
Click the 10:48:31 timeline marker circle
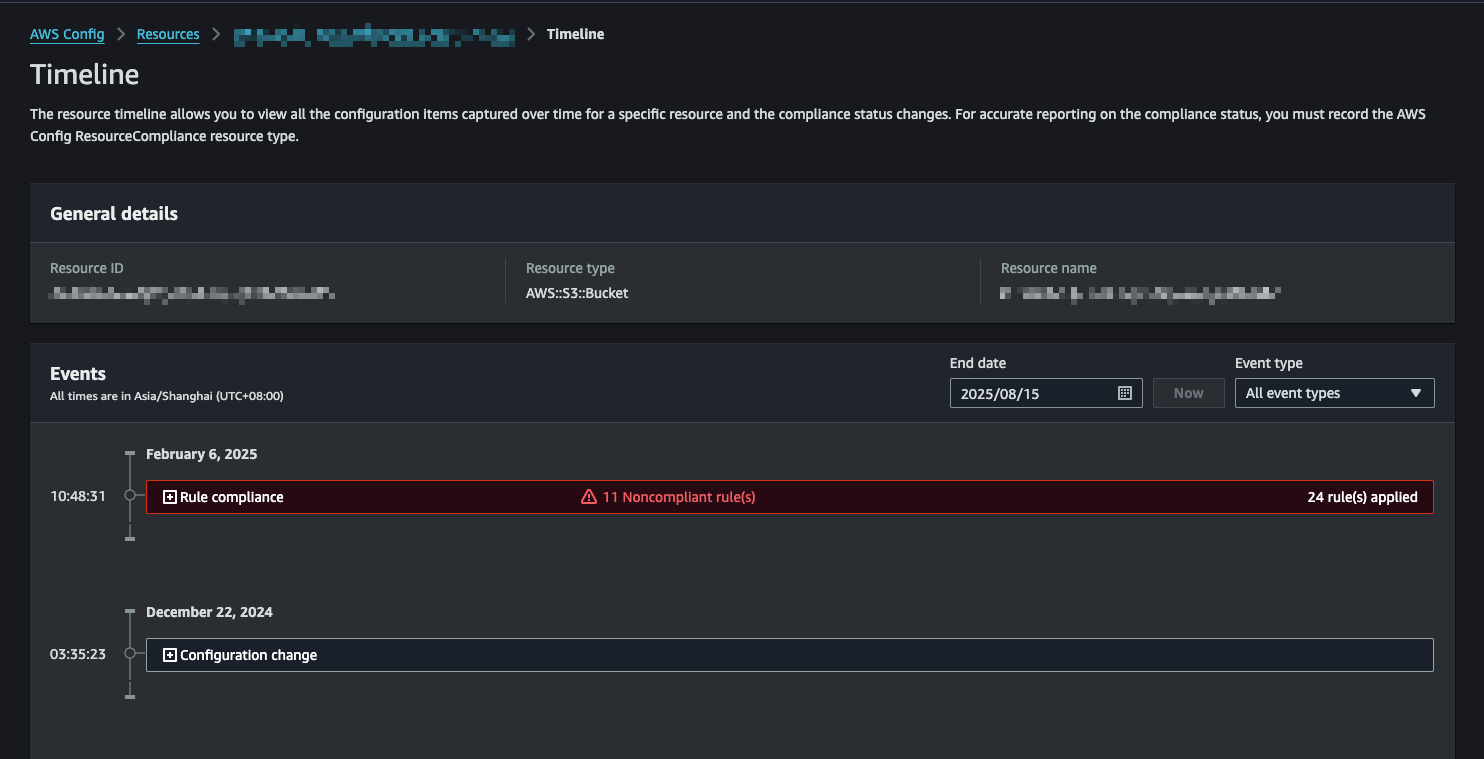[129, 495]
